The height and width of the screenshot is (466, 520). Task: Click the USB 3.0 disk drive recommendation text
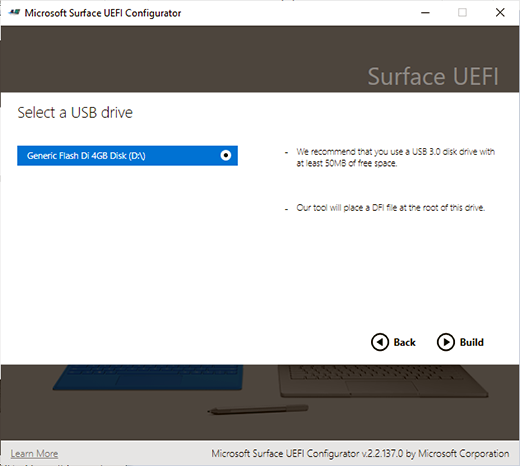(x=395, y=157)
